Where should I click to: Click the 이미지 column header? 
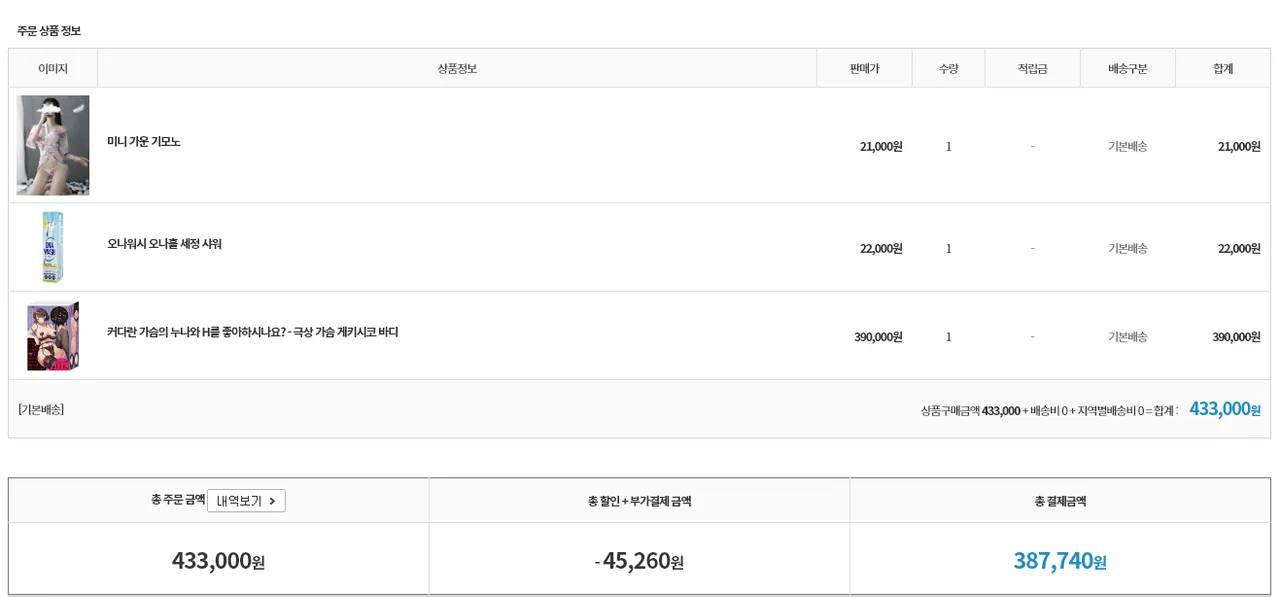click(x=53, y=69)
